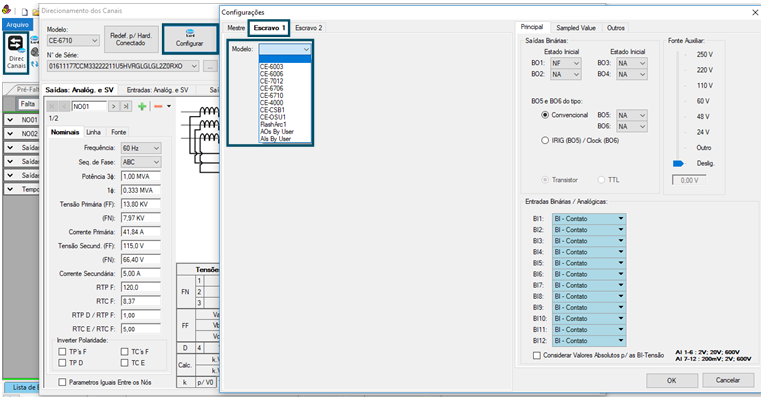Screen dimensions: 762x399
Task: Switch to the Mestre tab
Action: (236, 28)
